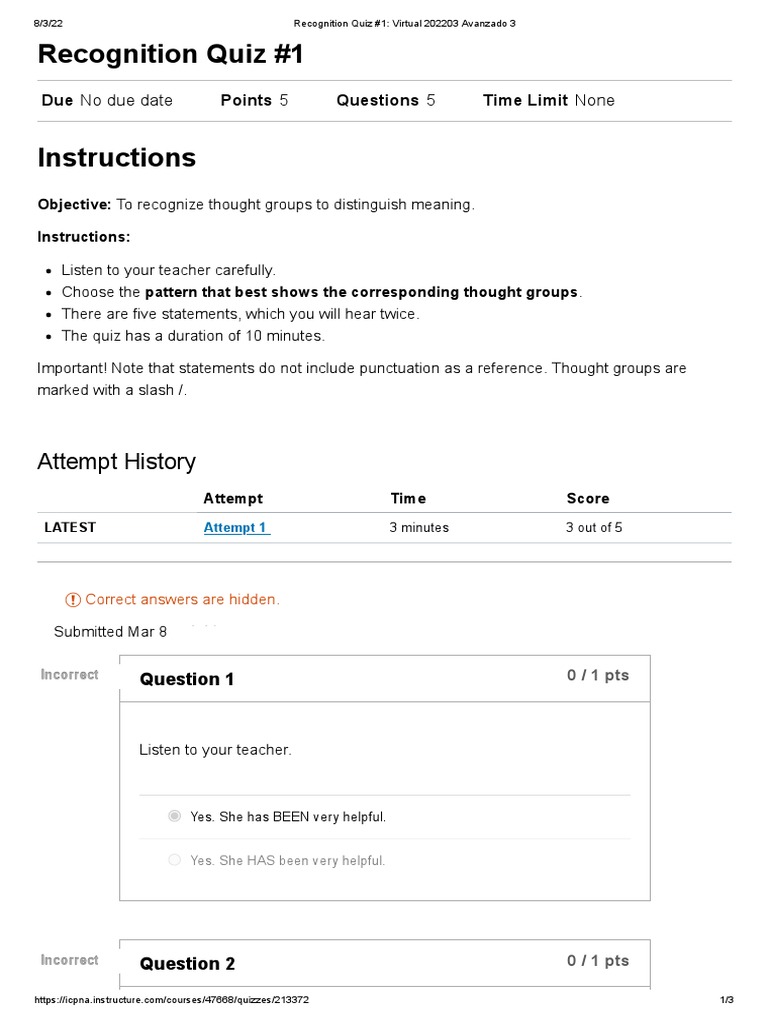Click the Recognition Quiz #1 title
The height and width of the screenshot is (1024, 768).
pos(170,55)
